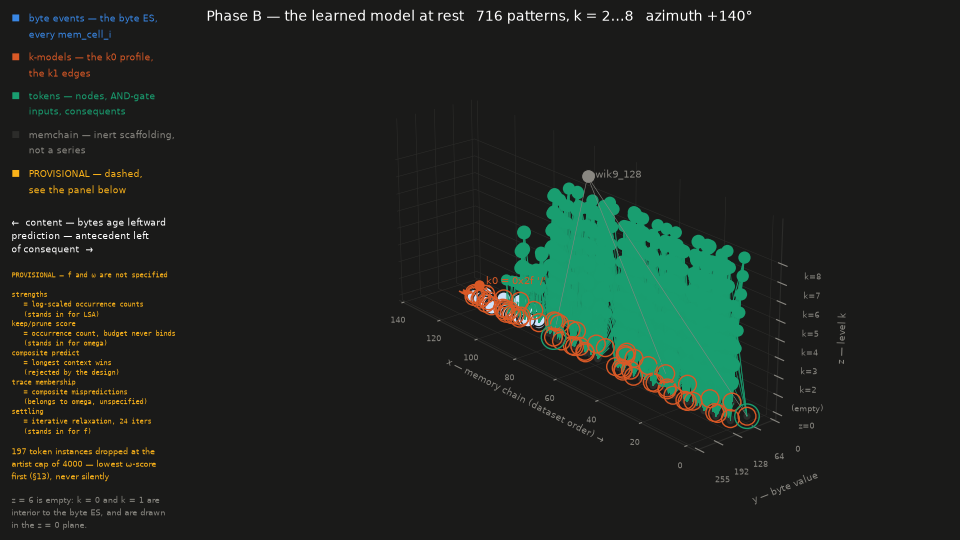Click the green tokens legend square

16,96
